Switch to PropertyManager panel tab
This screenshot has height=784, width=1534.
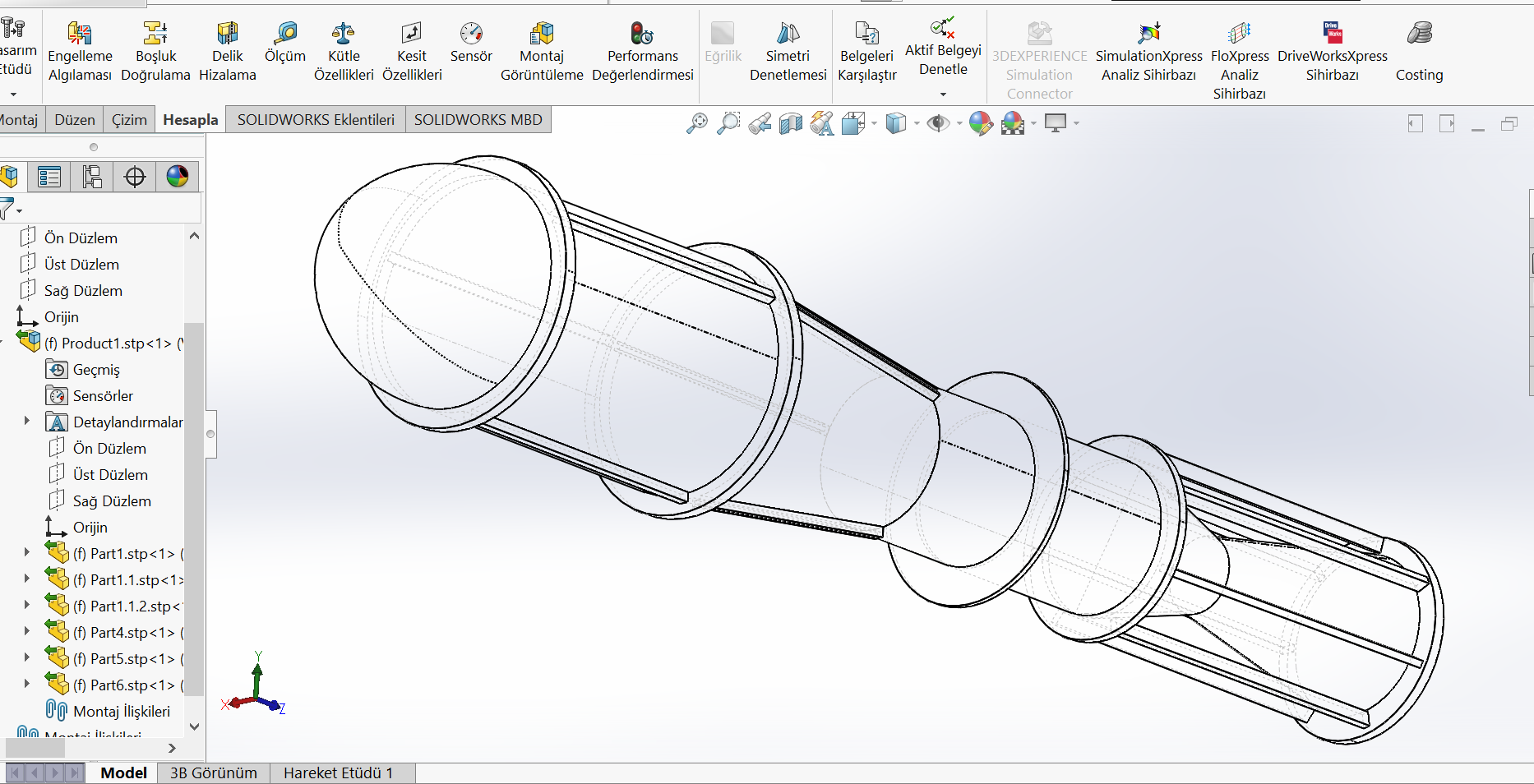click(x=49, y=176)
